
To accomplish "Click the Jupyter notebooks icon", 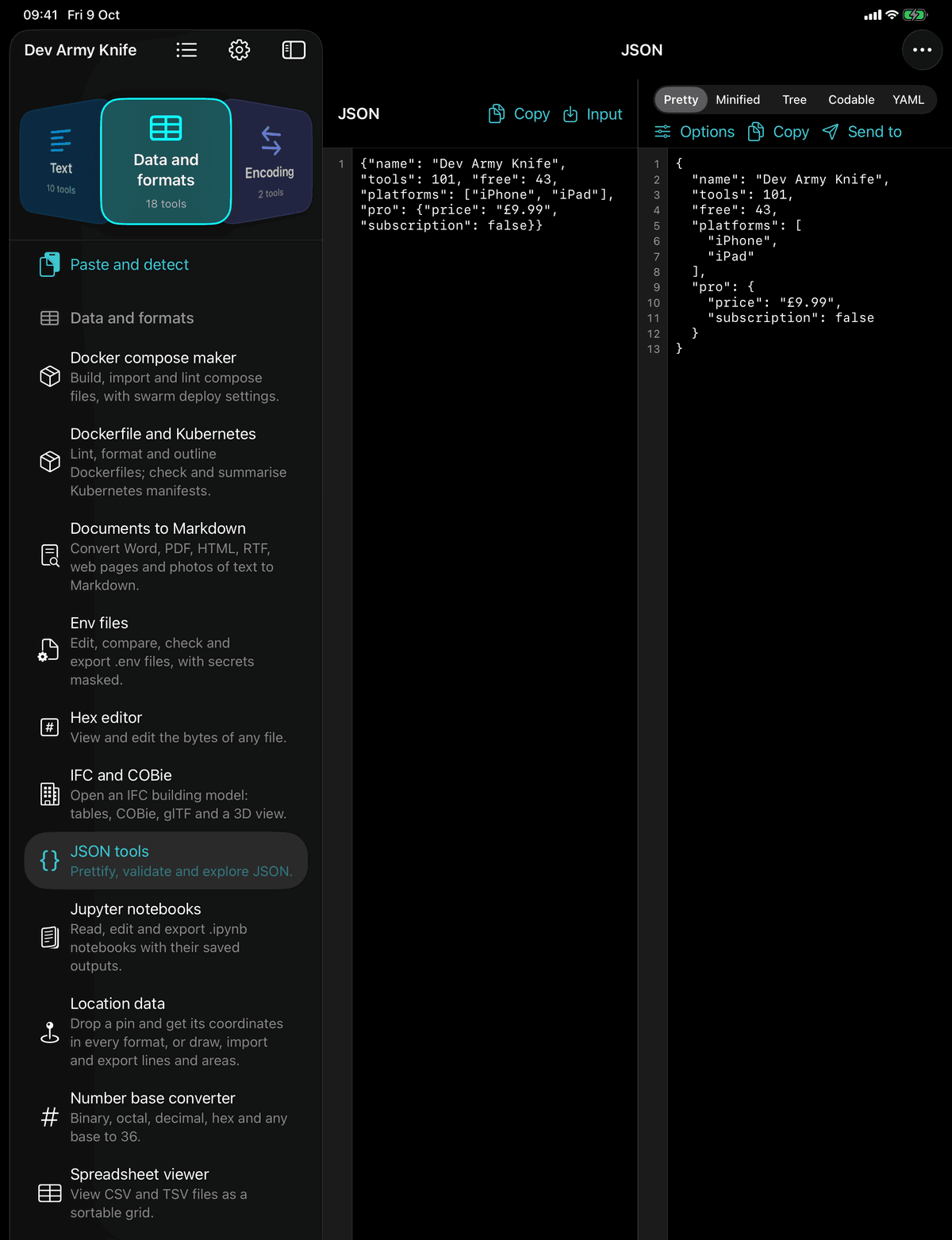I will pyautogui.click(x=49, y=937).
